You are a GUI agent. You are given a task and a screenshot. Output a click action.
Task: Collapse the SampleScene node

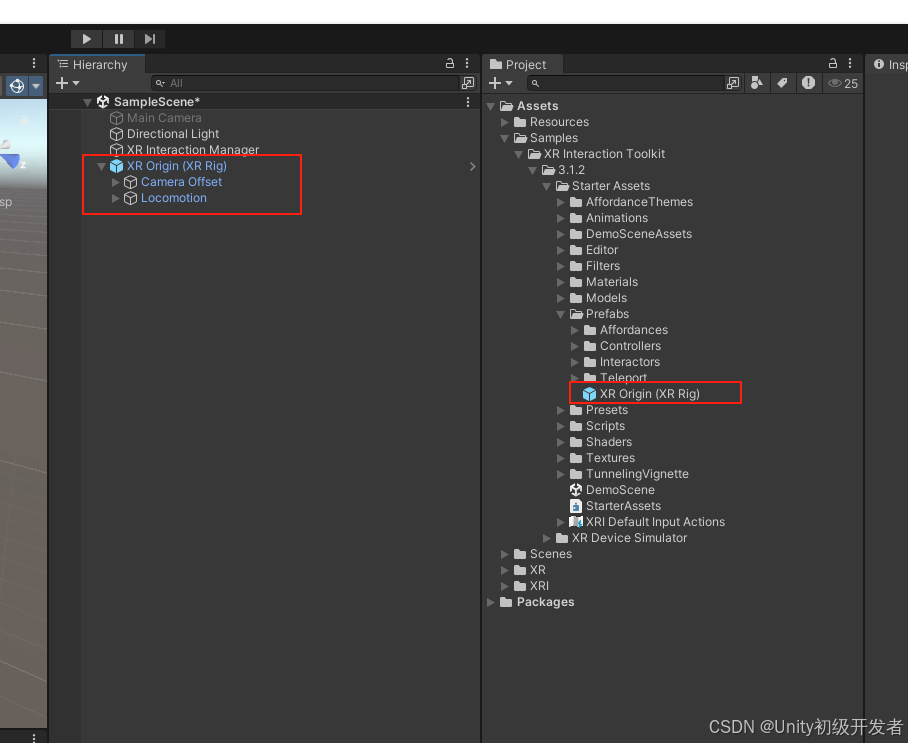[x=87, y=103]
